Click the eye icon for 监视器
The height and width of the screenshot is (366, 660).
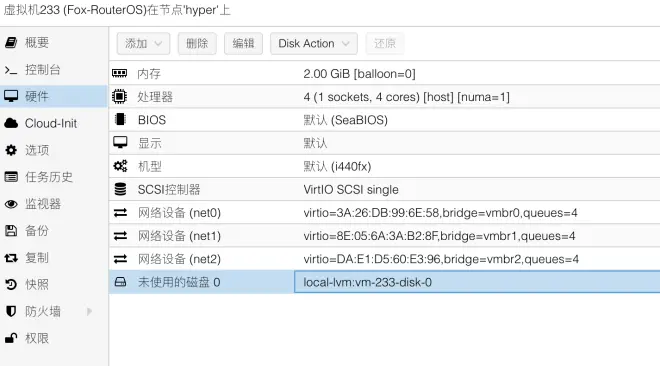click(x=11, y=204)
